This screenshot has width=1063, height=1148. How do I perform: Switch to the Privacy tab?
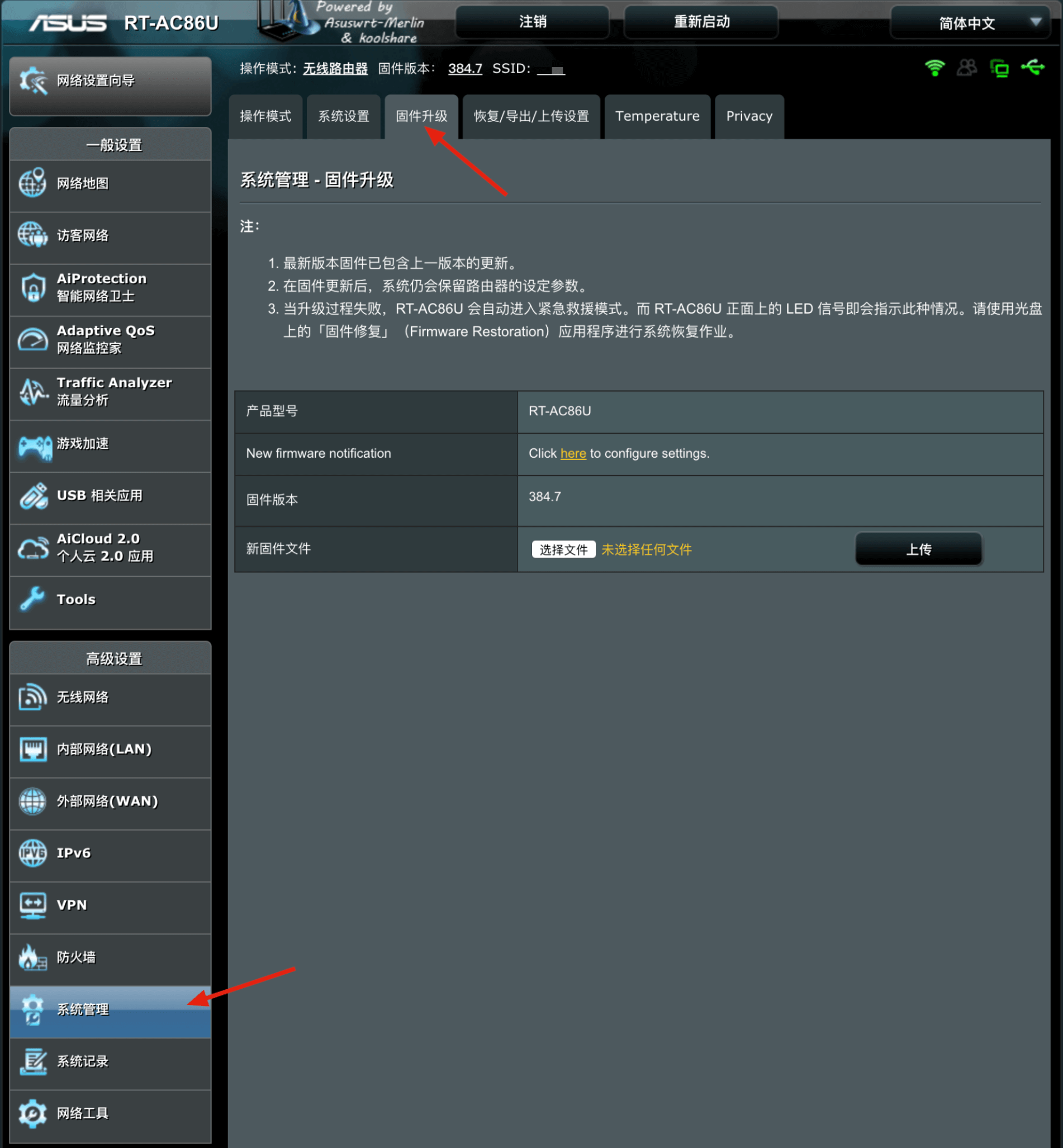pyautogui.click(x=749, y=116)
